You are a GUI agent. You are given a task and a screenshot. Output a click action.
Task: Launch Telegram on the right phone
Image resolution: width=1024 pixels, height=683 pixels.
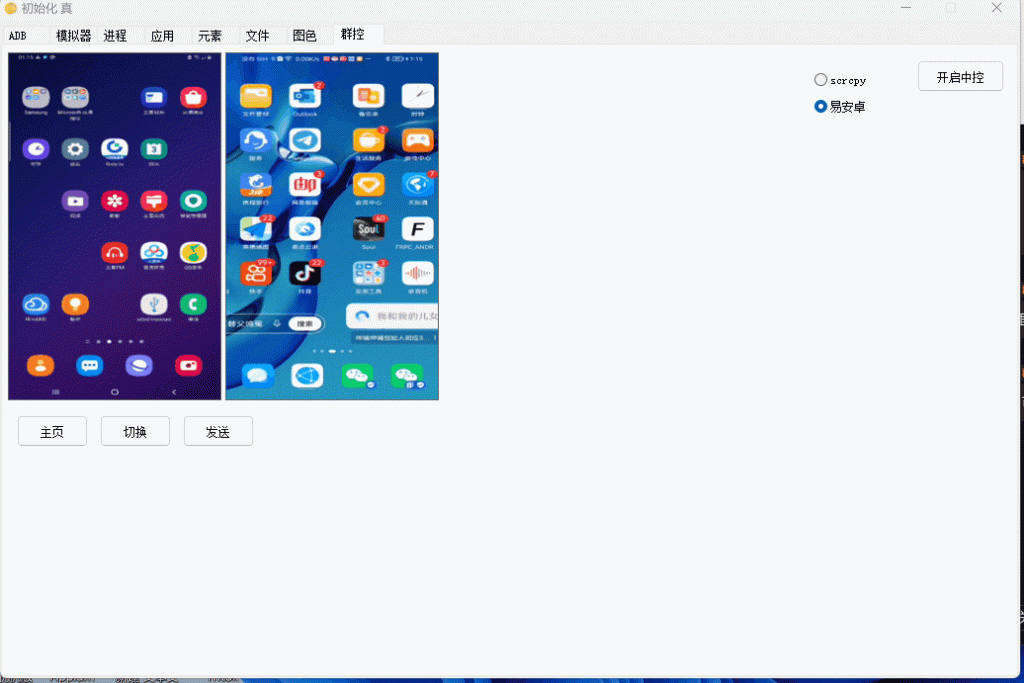[x=305, y=140]
